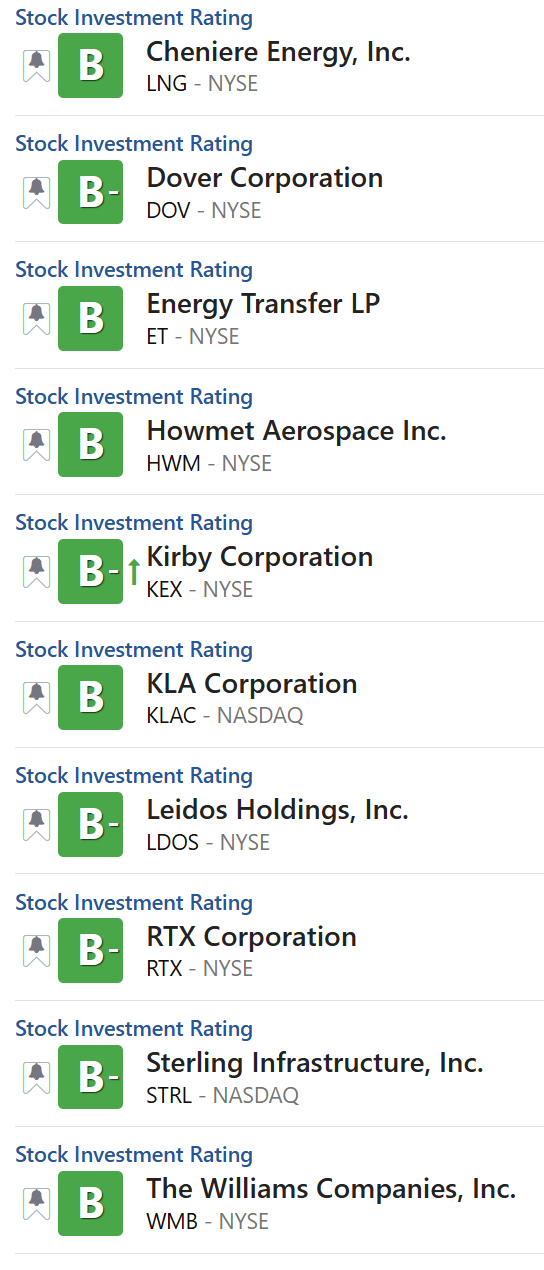Open The Williams Companies, Inc. link
The height and width of the screenshot is (1270, 544).
(332, 1189)
